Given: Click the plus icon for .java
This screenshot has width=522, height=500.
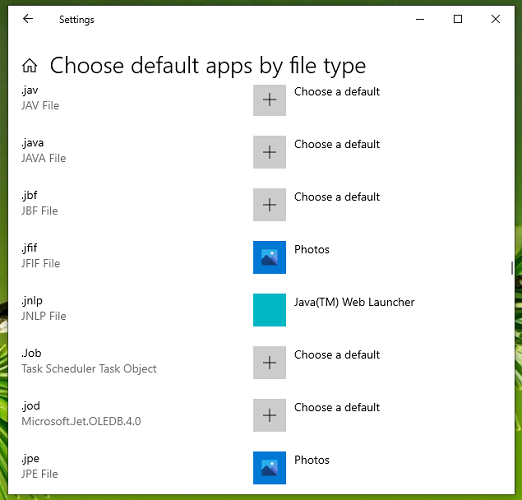Looking at the screenshot, I should tap(269, 152).
